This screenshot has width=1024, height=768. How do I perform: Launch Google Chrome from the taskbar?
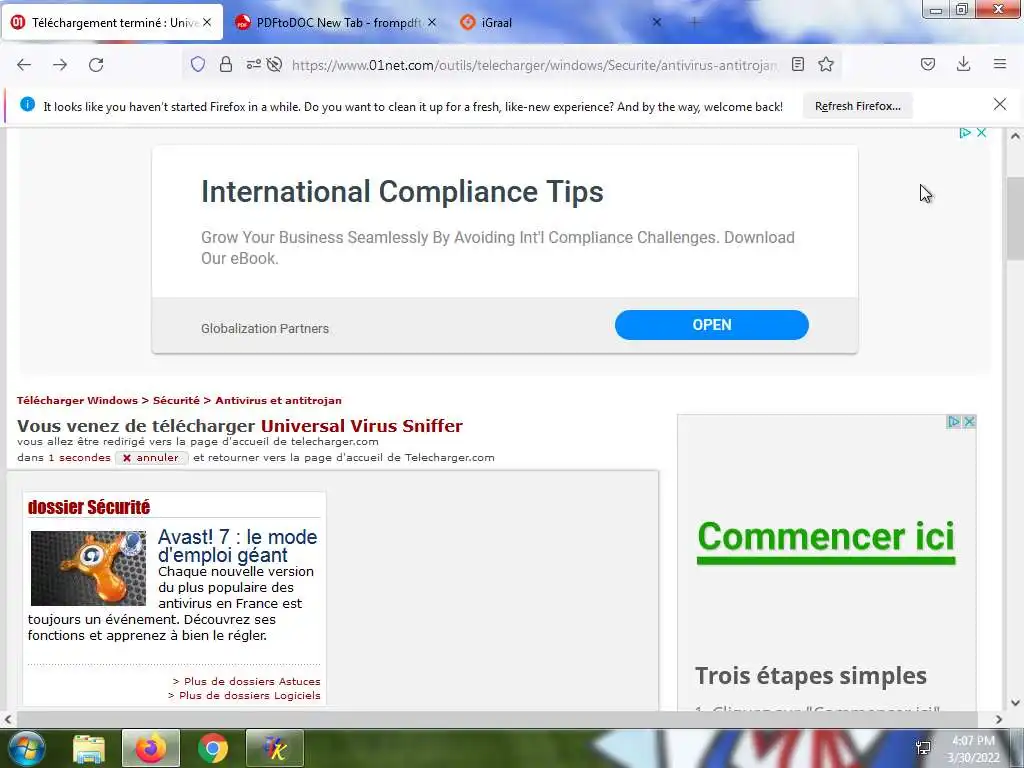[213, 748]
